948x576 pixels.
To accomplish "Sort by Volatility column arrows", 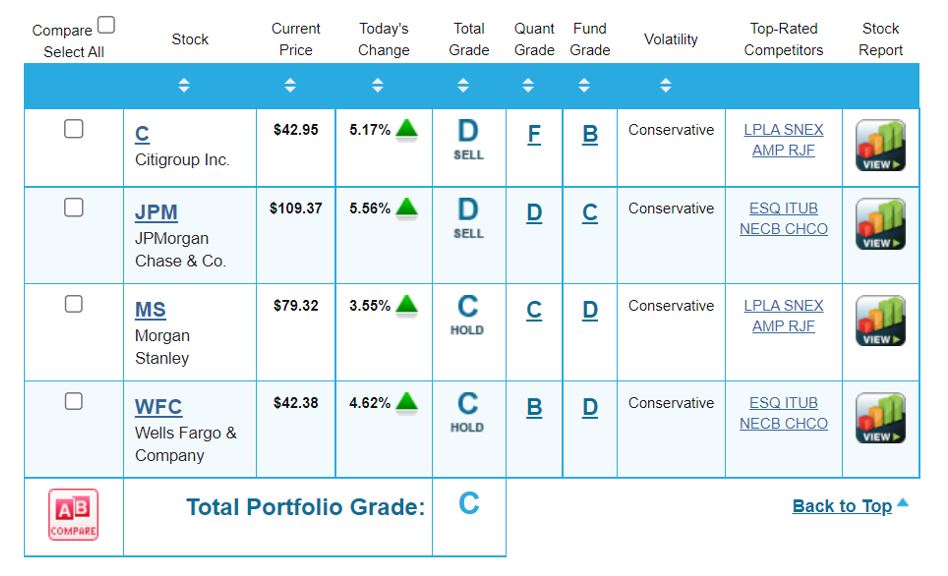I will point(666,86).
